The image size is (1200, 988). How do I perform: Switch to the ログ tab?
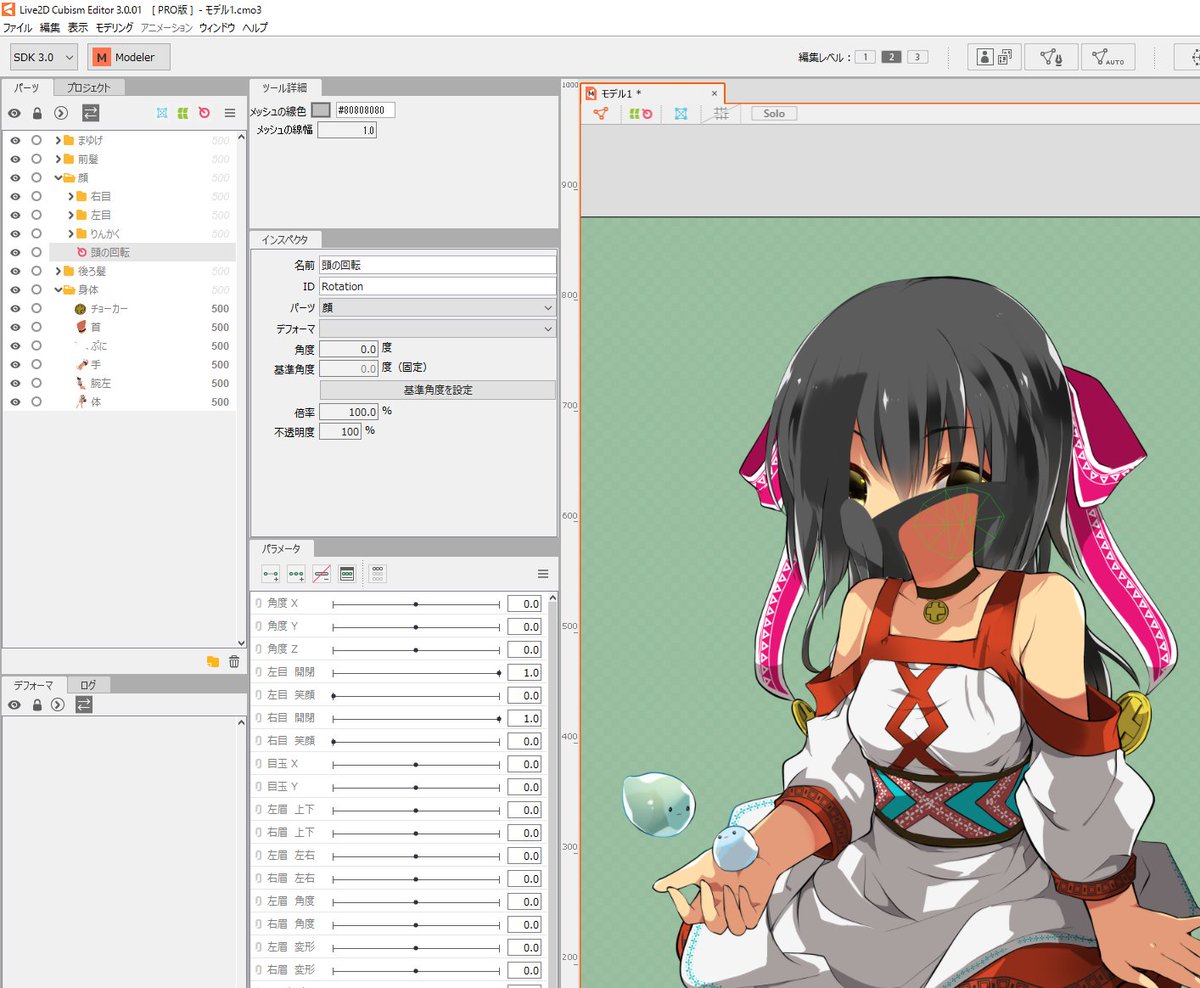coord(89,685)
